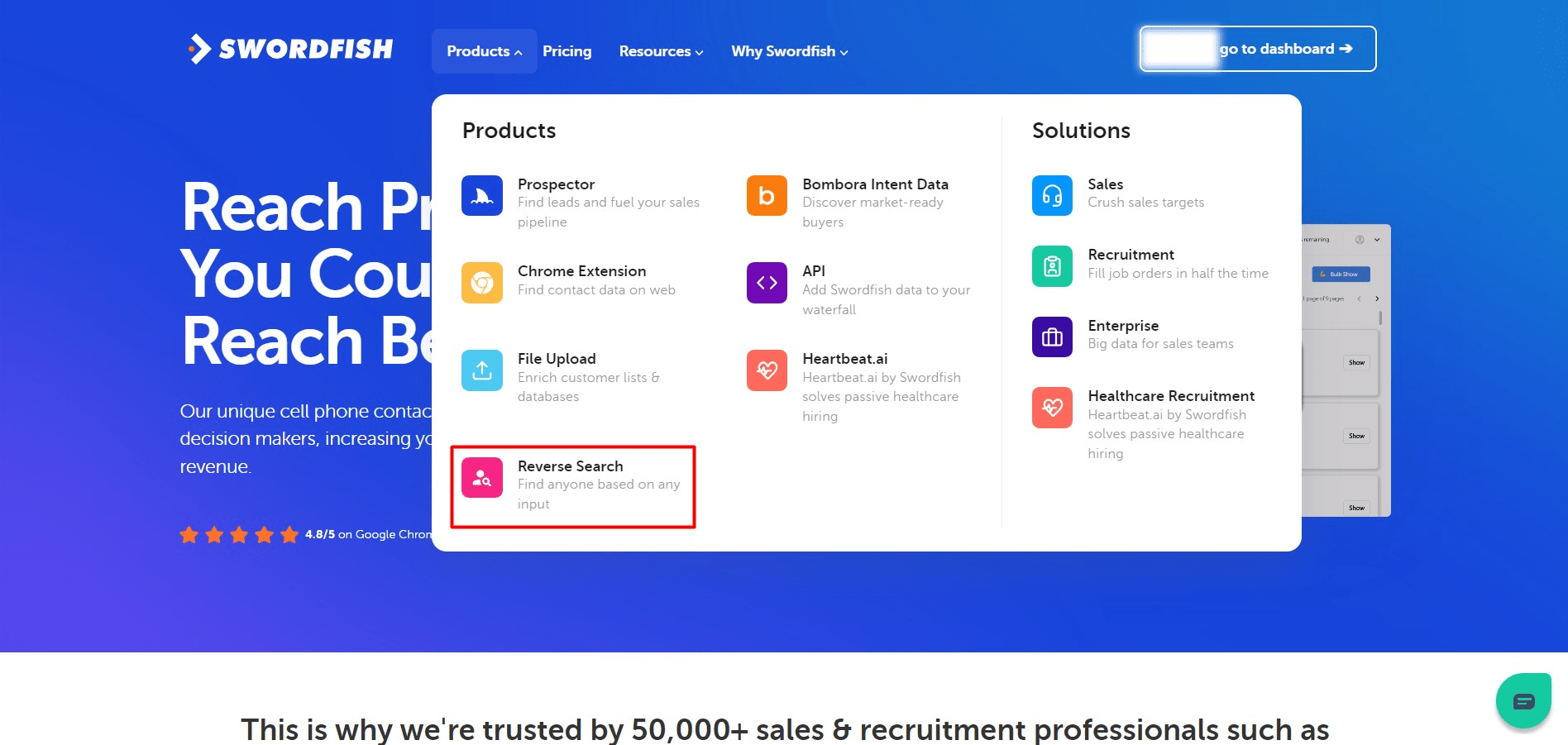Select the Enterprise solution link
1568x745 pixels.
(1123, 326)
